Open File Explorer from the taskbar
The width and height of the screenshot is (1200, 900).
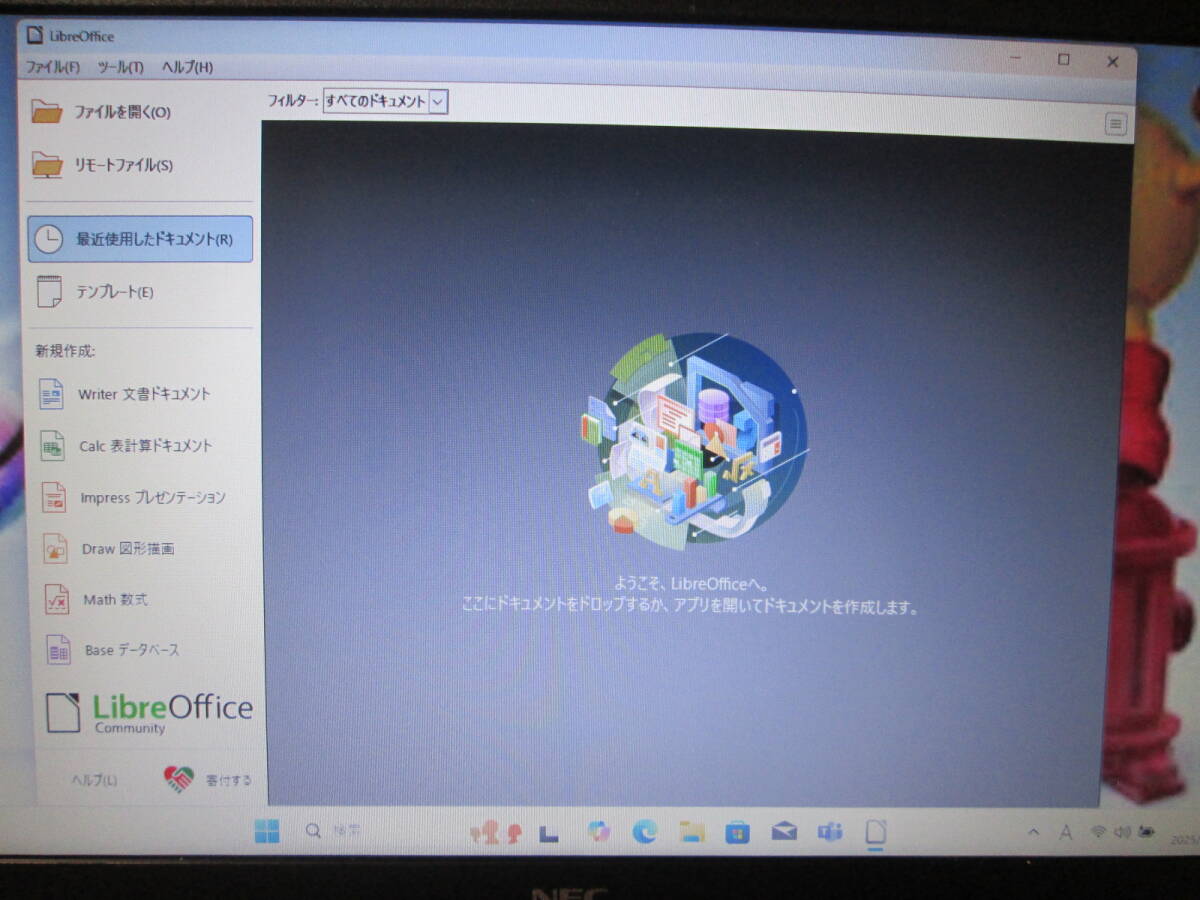pyautogui.click(x=692, y=831)
